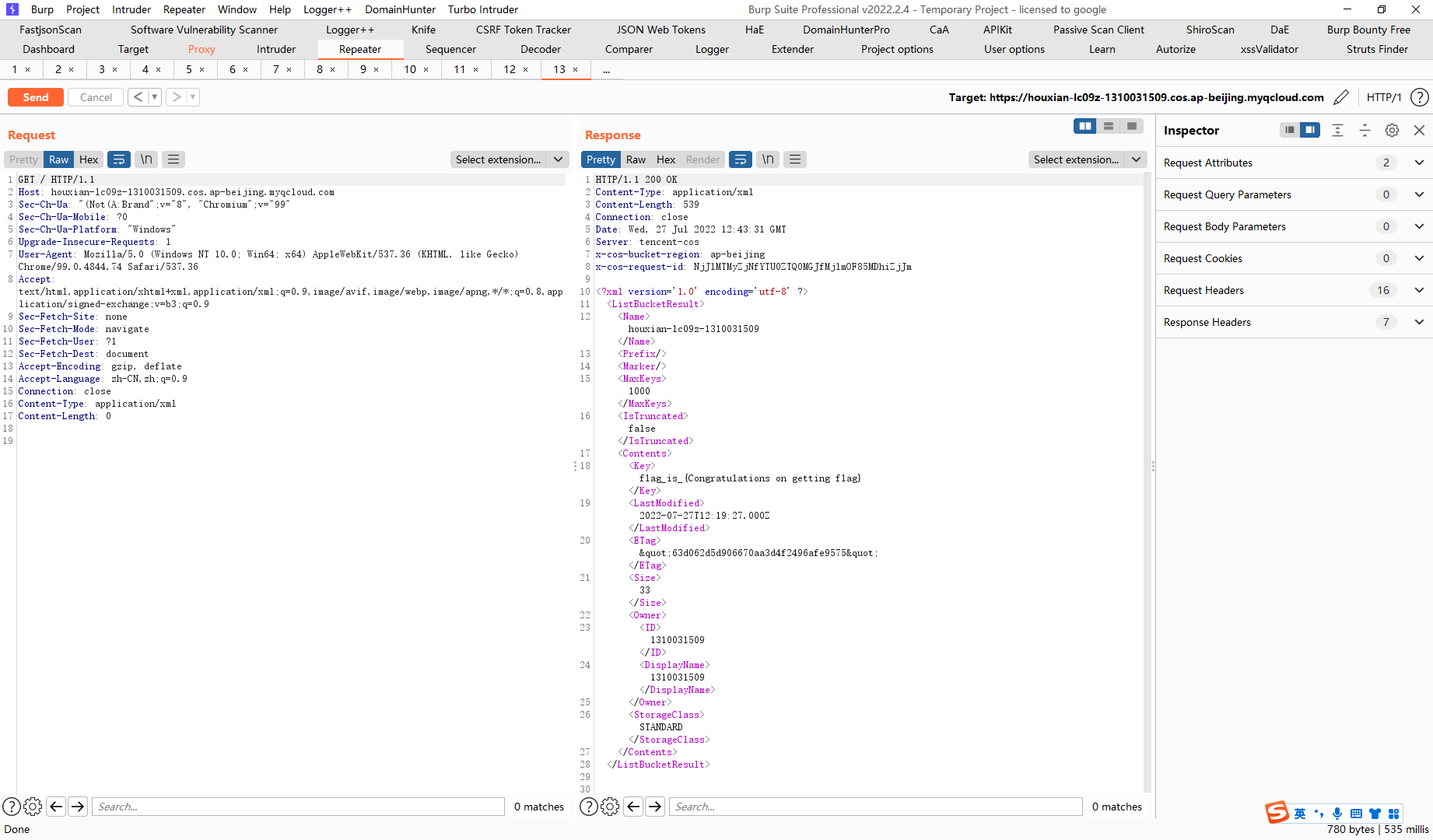The height and width of the screenshot is (840, 1433).
Task: Switch to combined tabbed request/response layout
Action: pos(1132,126)
